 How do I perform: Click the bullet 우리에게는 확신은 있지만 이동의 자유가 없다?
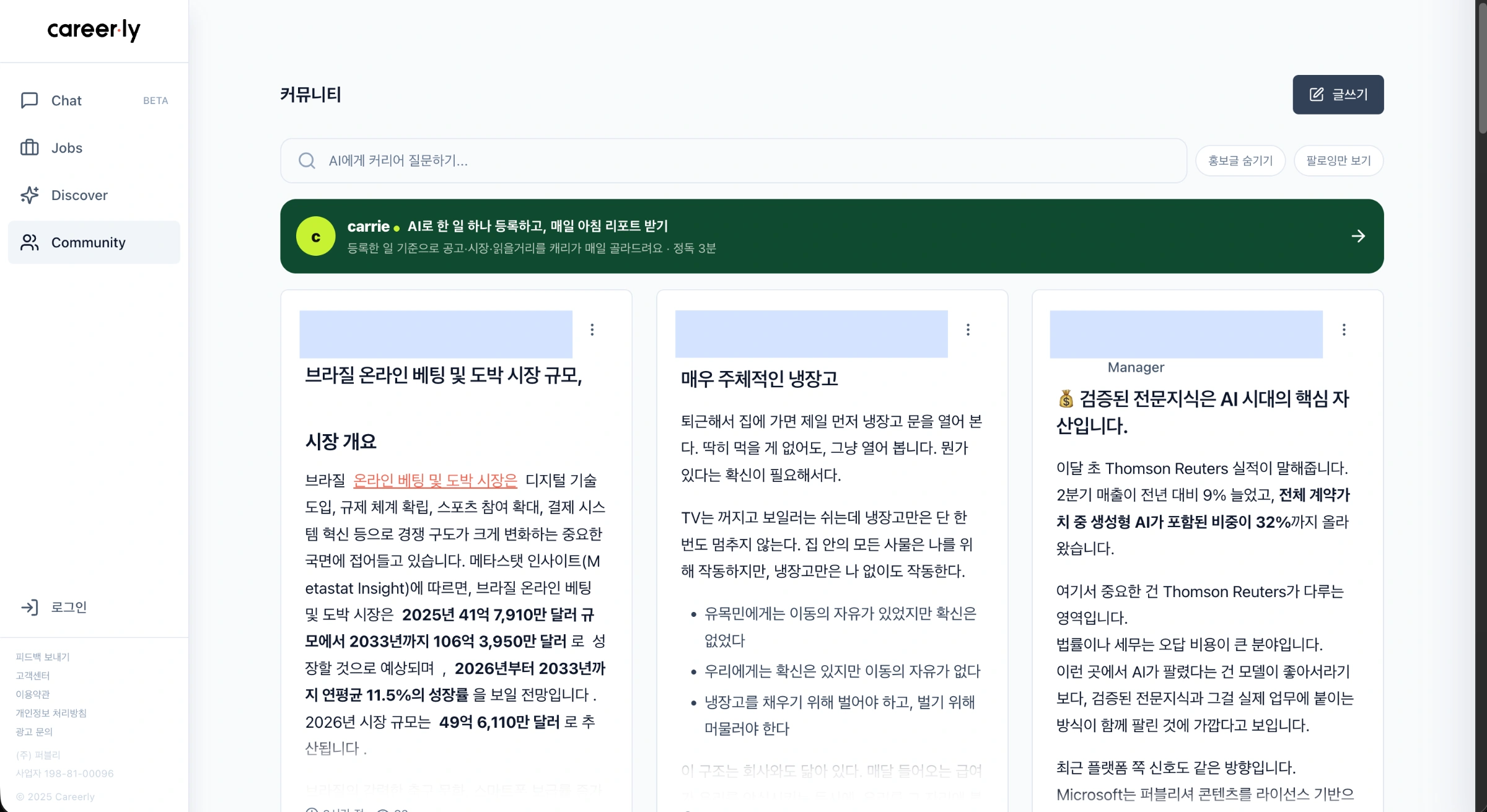843,671
